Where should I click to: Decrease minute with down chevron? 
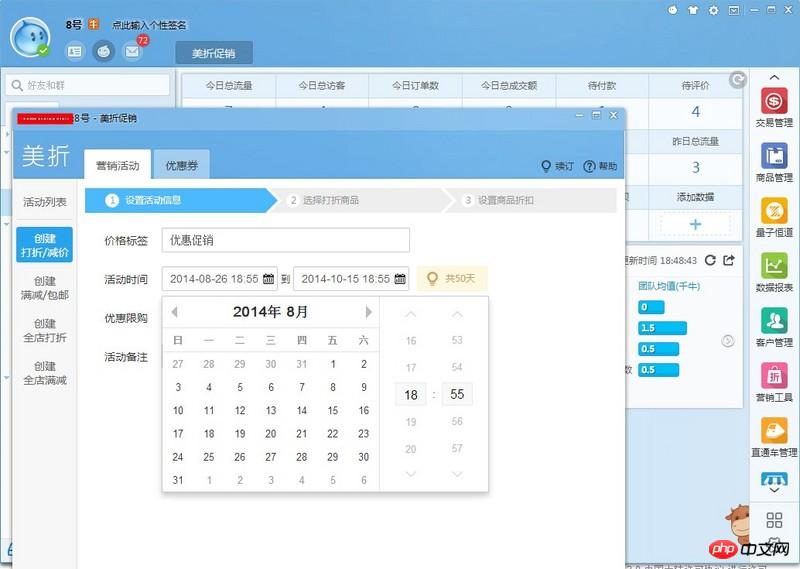tap(457, 474)
